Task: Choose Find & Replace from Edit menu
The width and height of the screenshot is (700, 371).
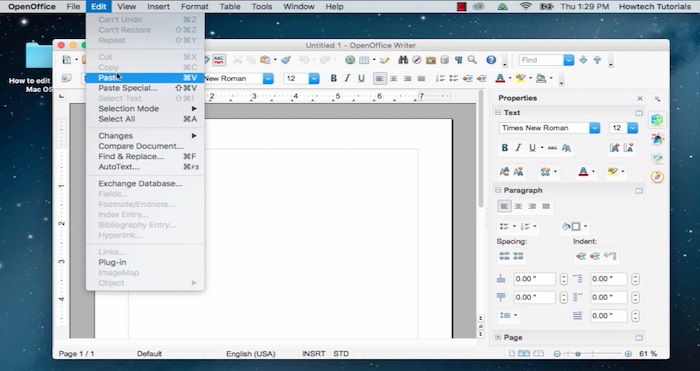Action: coord(145,156)
